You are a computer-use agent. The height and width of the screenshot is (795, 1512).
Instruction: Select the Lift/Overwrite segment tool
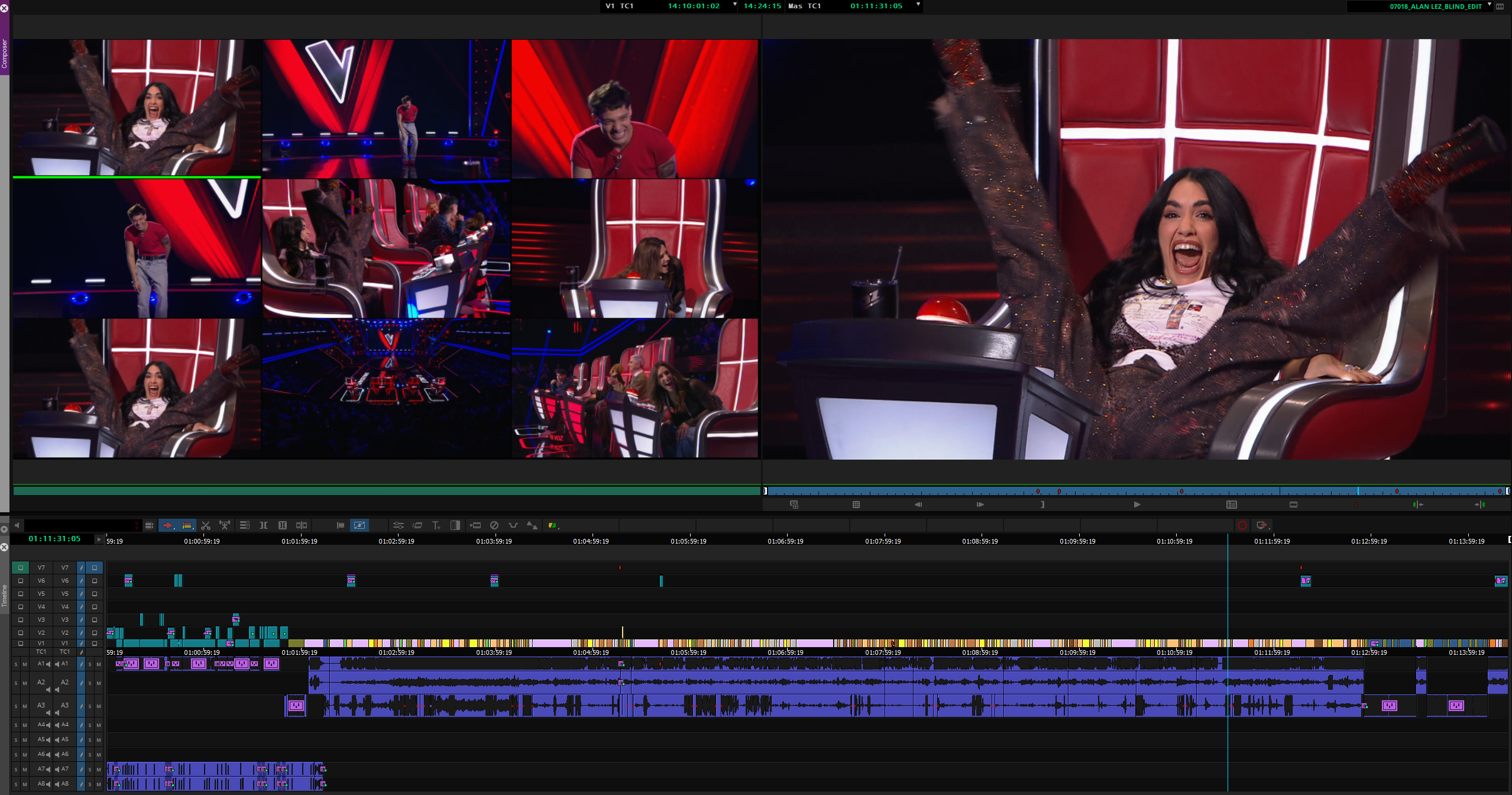[x=187, y=525]
